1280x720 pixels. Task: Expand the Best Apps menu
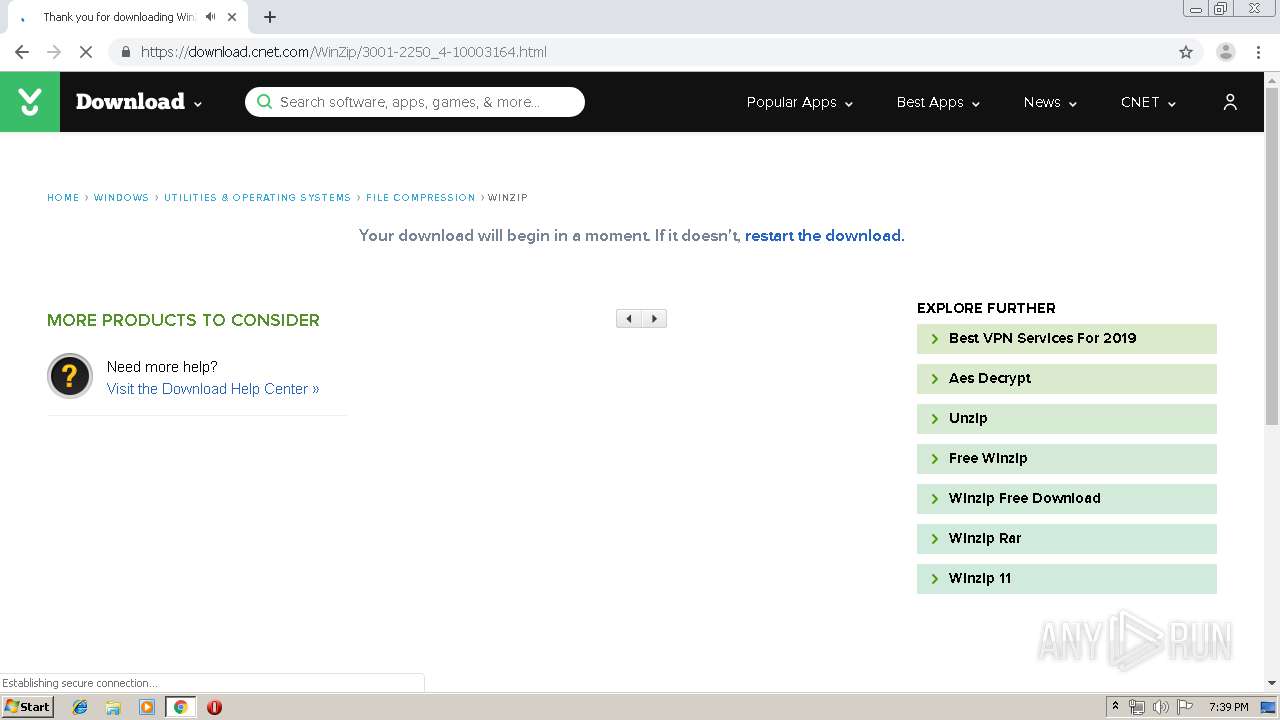pos(938,102)
